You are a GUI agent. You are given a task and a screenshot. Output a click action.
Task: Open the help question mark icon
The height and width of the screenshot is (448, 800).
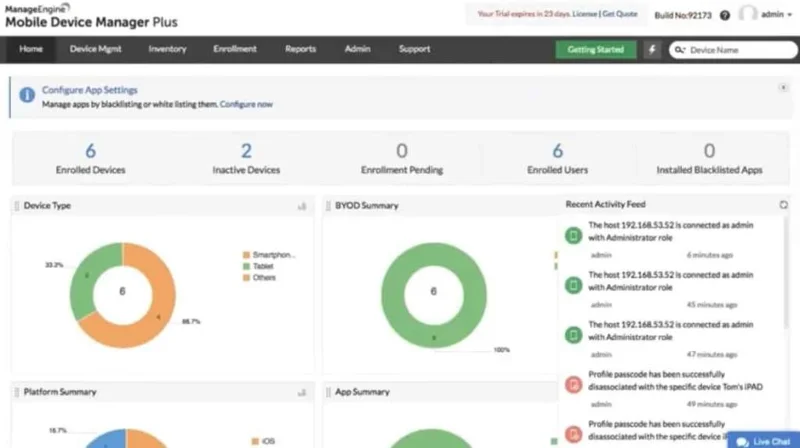[x=724, y=15]
